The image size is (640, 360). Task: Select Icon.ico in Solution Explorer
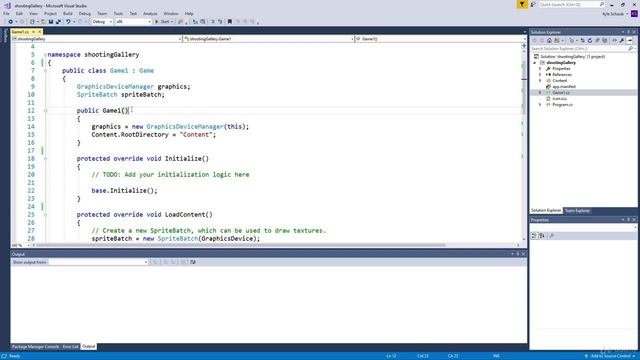coord(559,98)
